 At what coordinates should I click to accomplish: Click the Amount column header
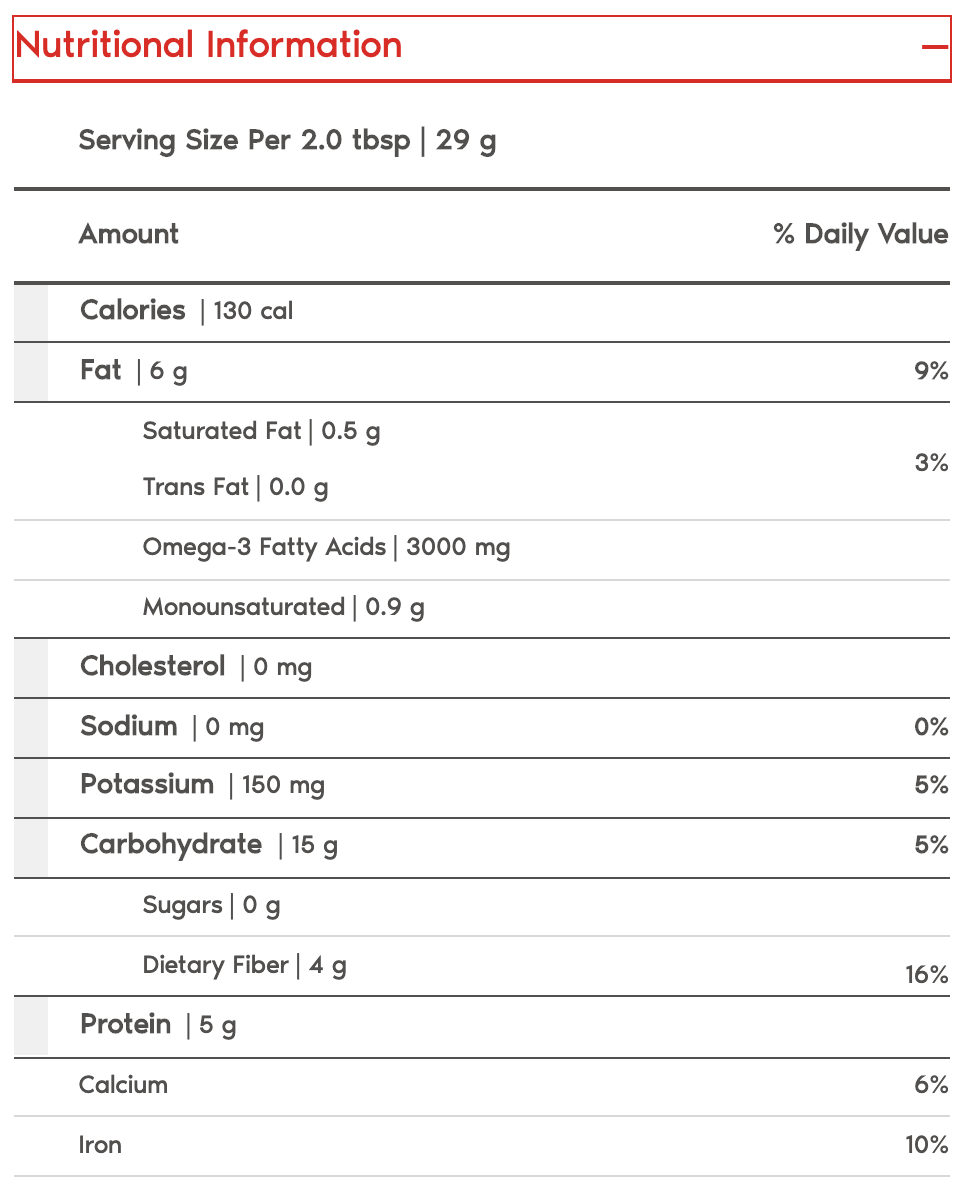(x=129, y=234)
